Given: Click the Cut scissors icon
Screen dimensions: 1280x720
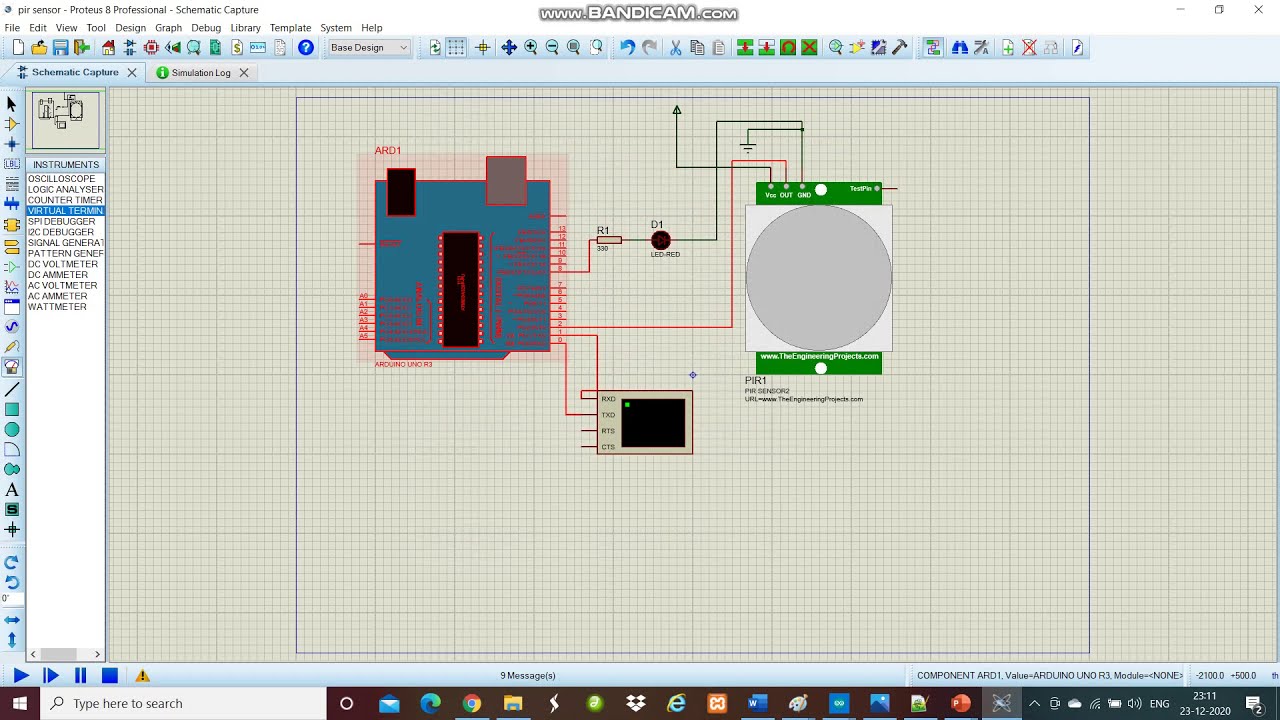Looking at the screenshot, I should [675, 48].
